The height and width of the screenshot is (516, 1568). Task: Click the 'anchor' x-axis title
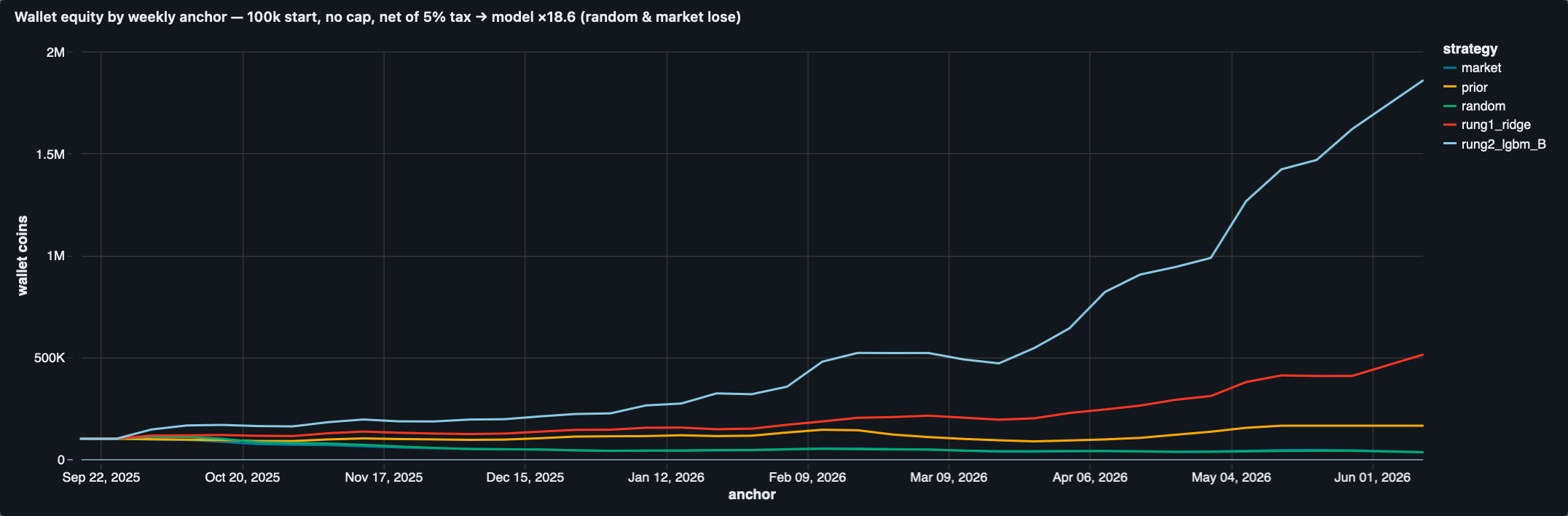tap(752, 494)
